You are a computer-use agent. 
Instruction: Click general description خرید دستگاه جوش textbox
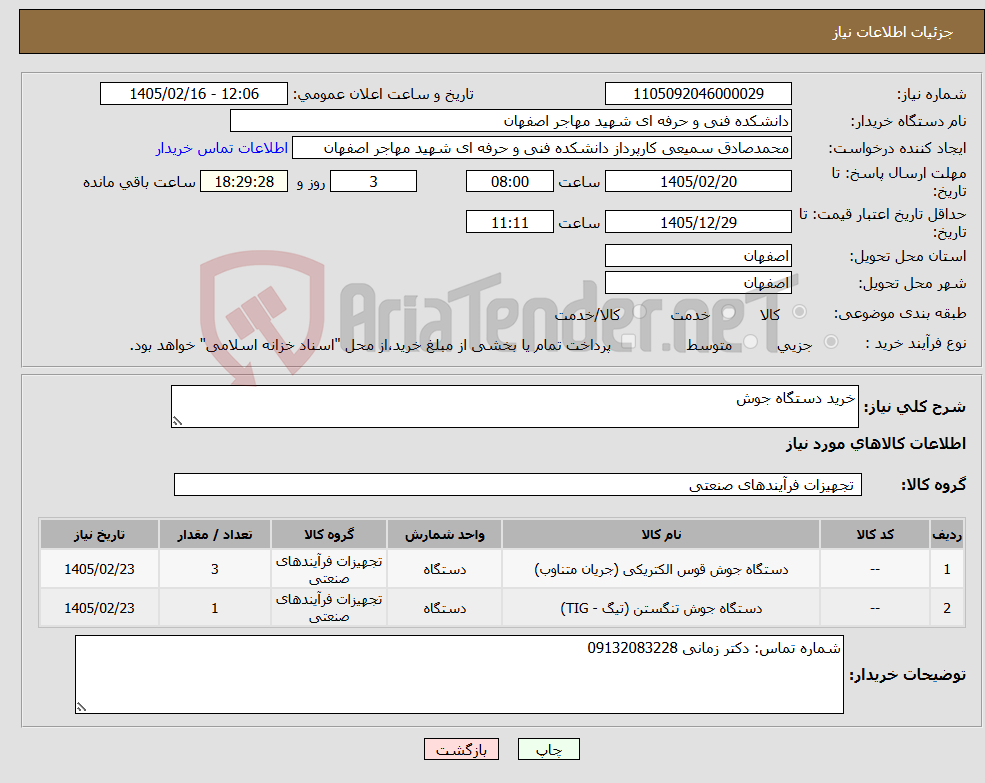tap(514, 407)
